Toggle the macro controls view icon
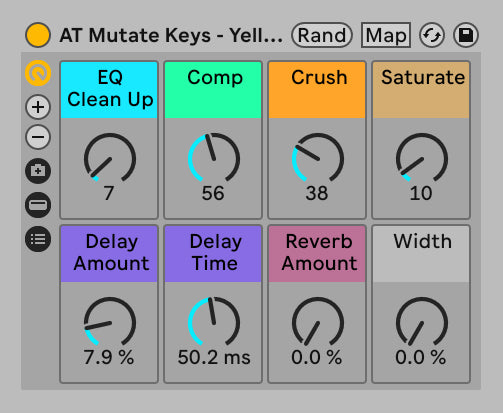The height and width of the screenshot is (413, 503). coord(38,73)
